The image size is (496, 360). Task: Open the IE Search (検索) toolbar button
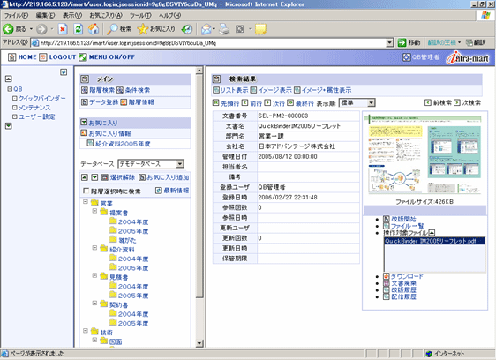(x=119, y=29)
